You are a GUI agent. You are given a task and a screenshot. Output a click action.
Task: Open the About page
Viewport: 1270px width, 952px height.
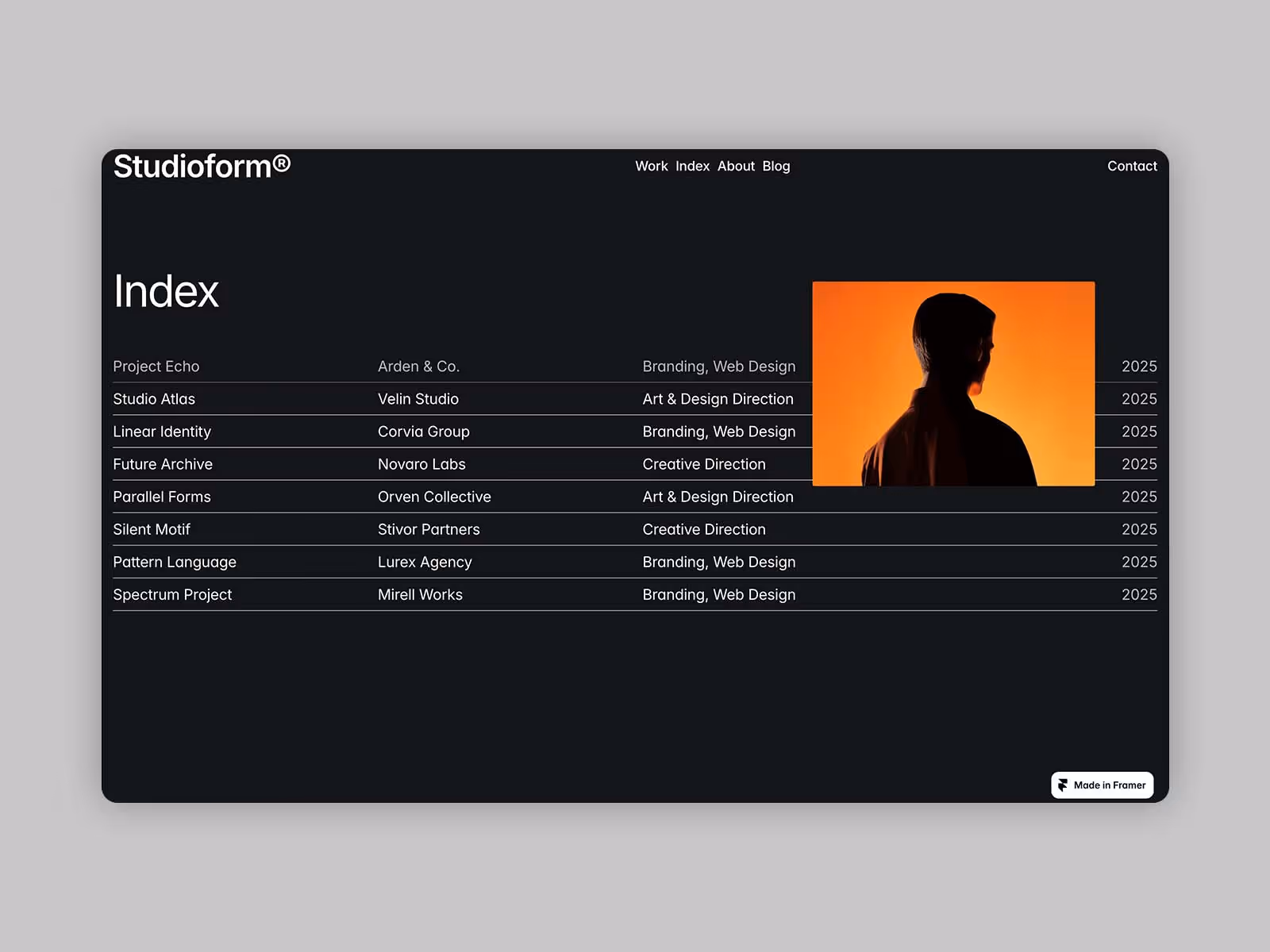735,166
